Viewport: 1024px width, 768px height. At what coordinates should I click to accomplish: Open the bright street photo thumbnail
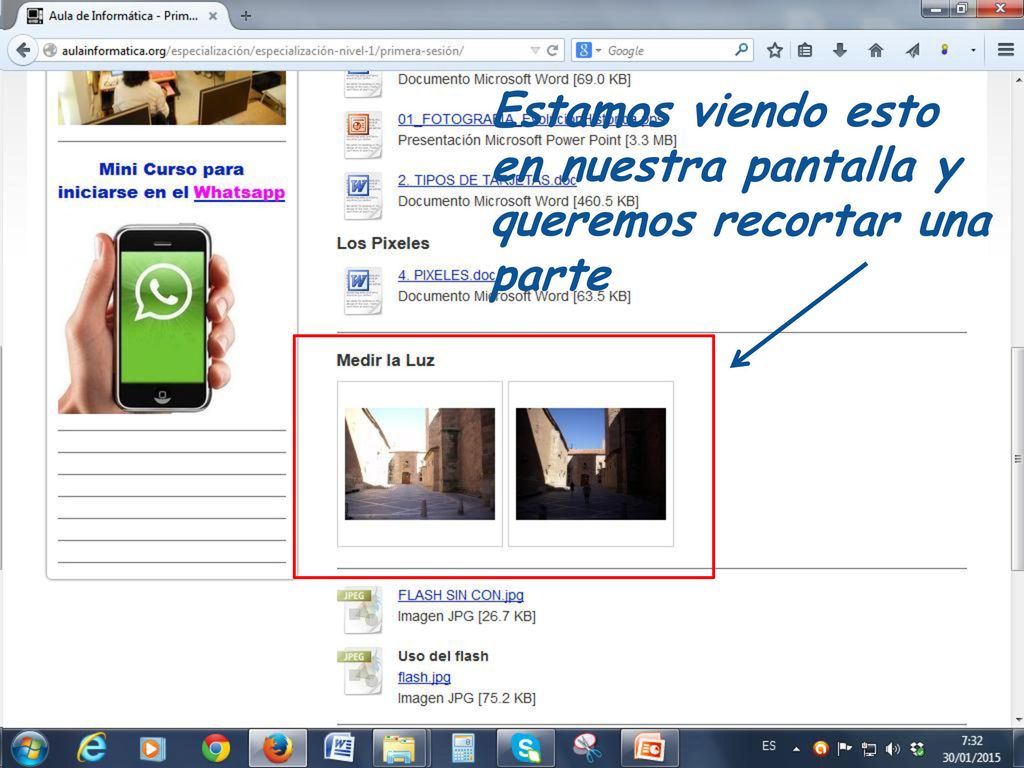point(420,464)
